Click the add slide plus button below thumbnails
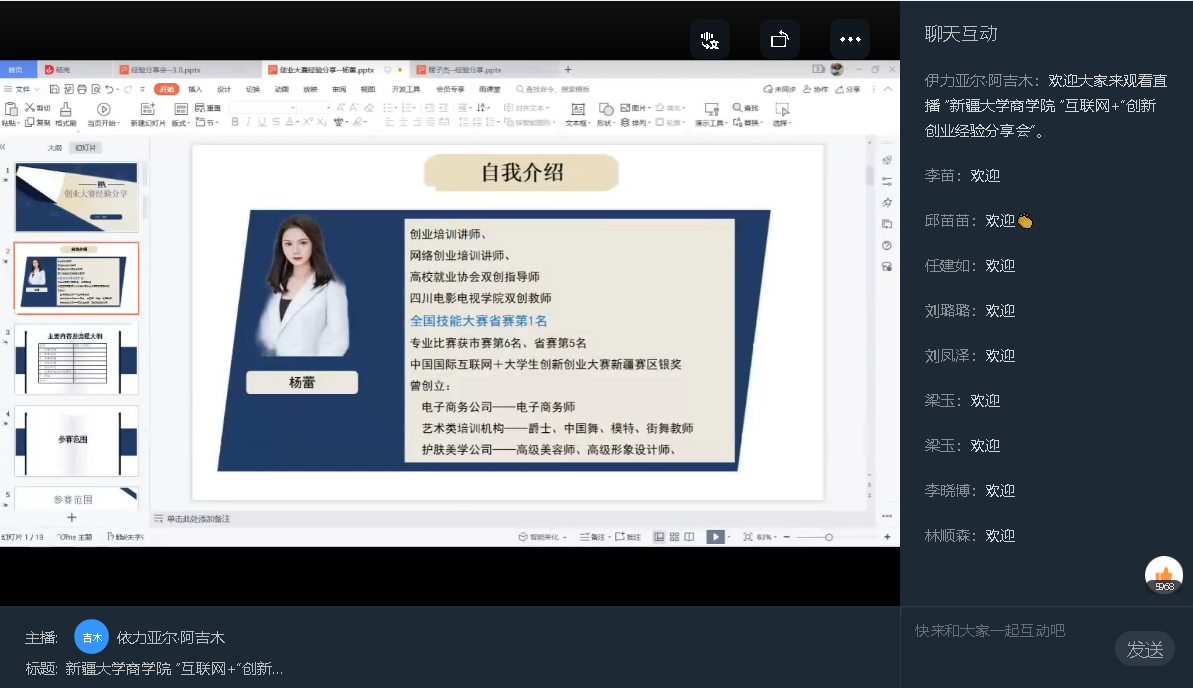Image resolution: width=1193 pixels, height=688 pixels. pyautogui.click(x=72, y=518)
